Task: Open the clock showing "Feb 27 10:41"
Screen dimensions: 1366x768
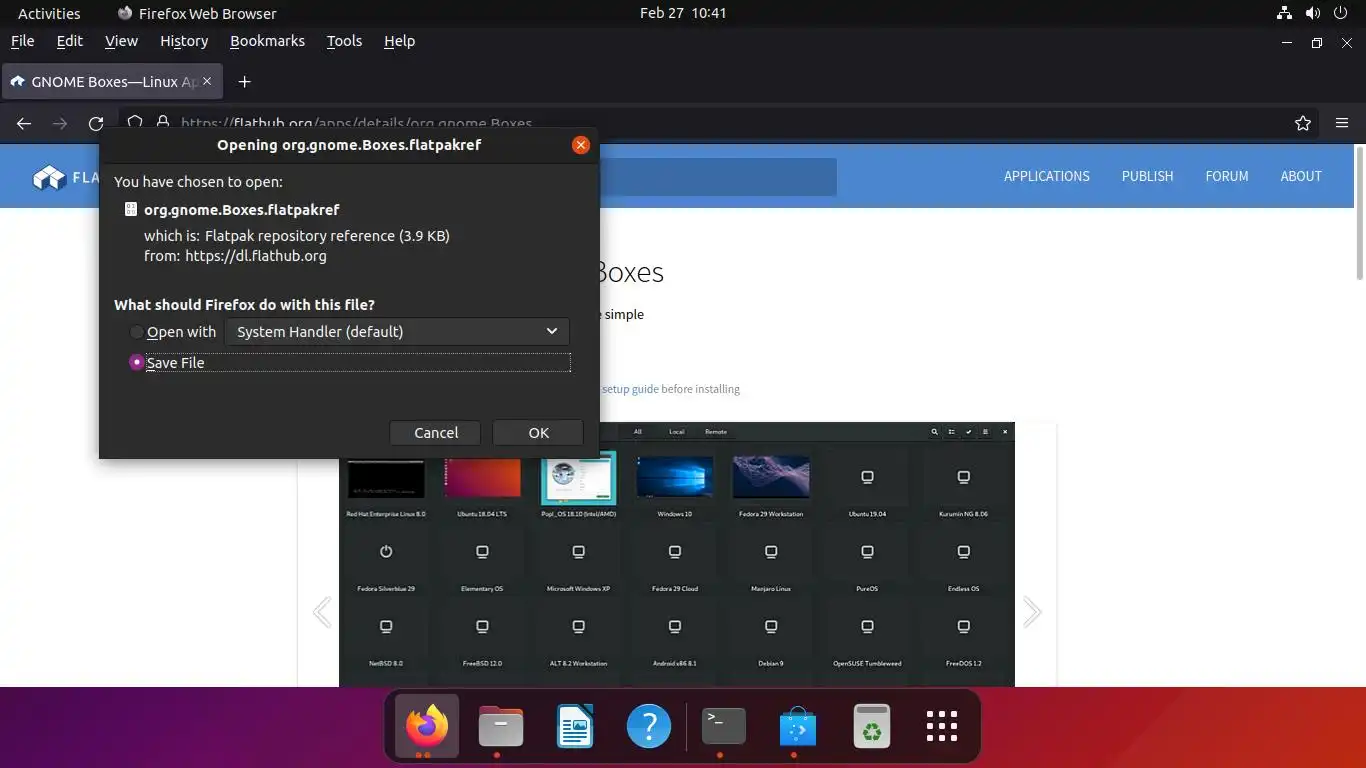Action: coord(683,13)
